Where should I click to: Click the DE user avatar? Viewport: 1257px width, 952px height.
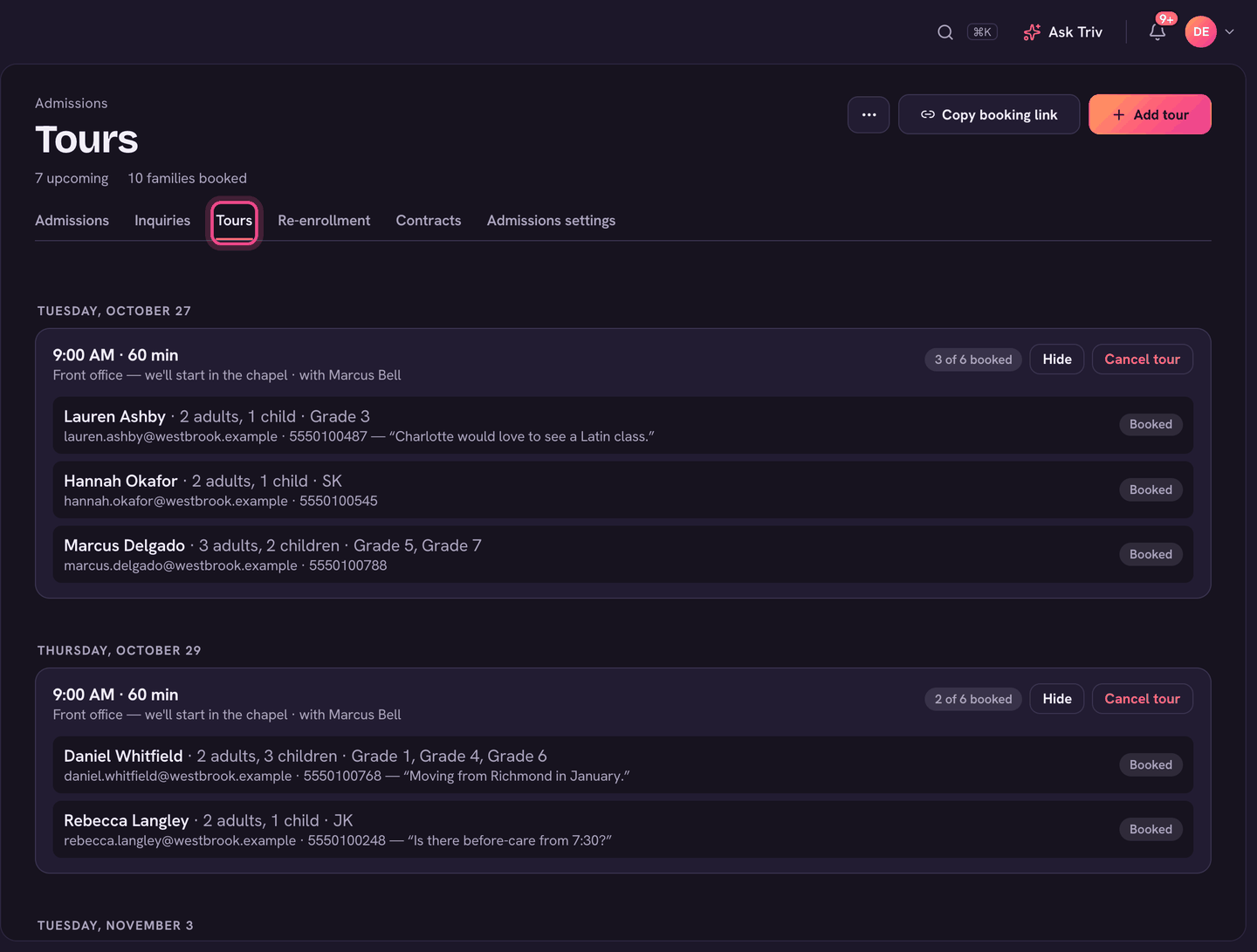(x=1201, y=32)
